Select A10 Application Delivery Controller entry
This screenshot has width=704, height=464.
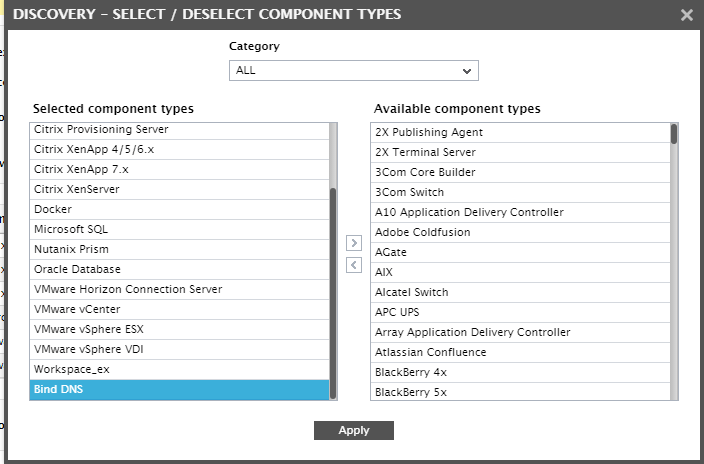click(x=520, y=212)
